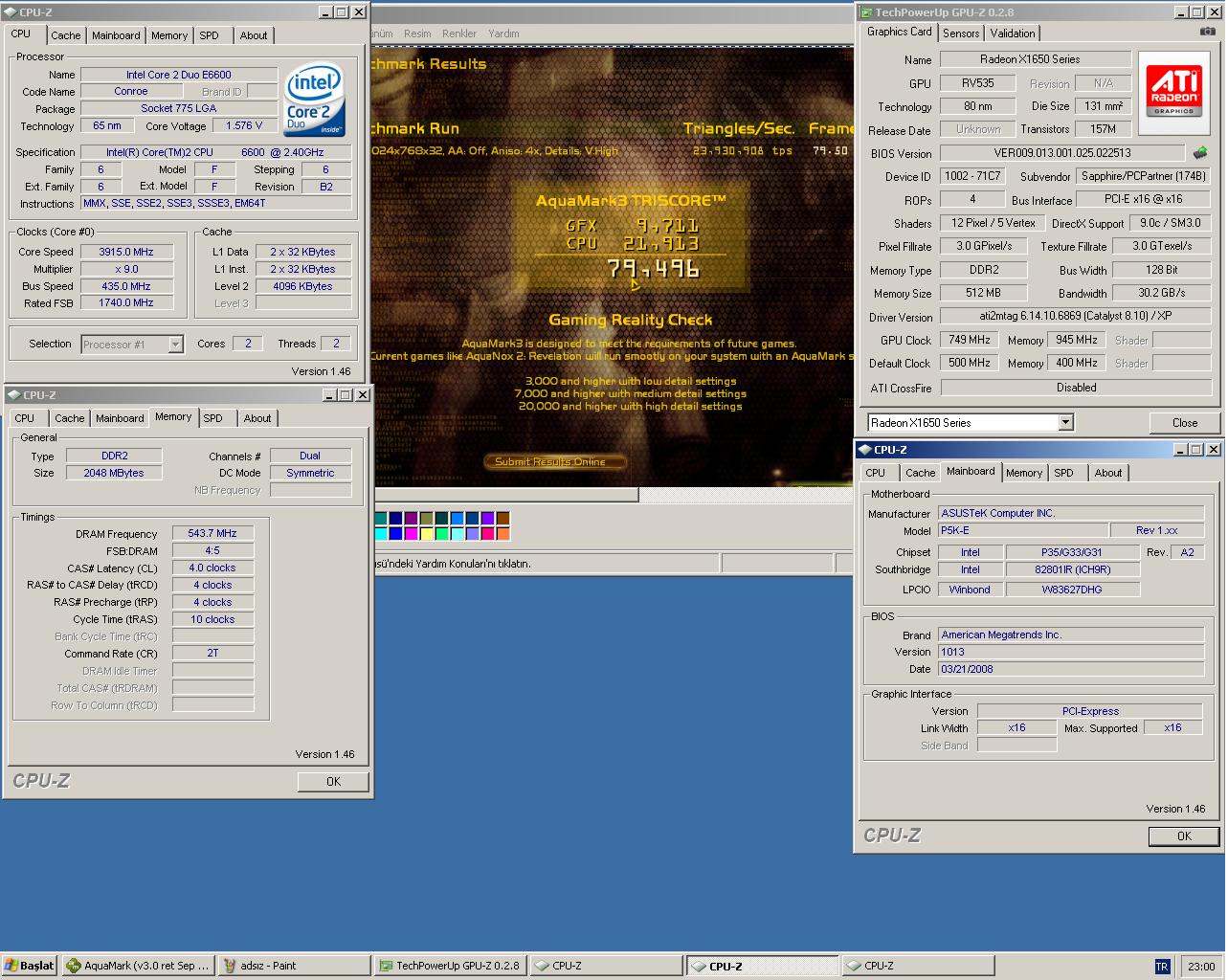The image size is (1228, 980).
Task: Click the CPU-Z memory window title icon
Action: tap(13, 395)
